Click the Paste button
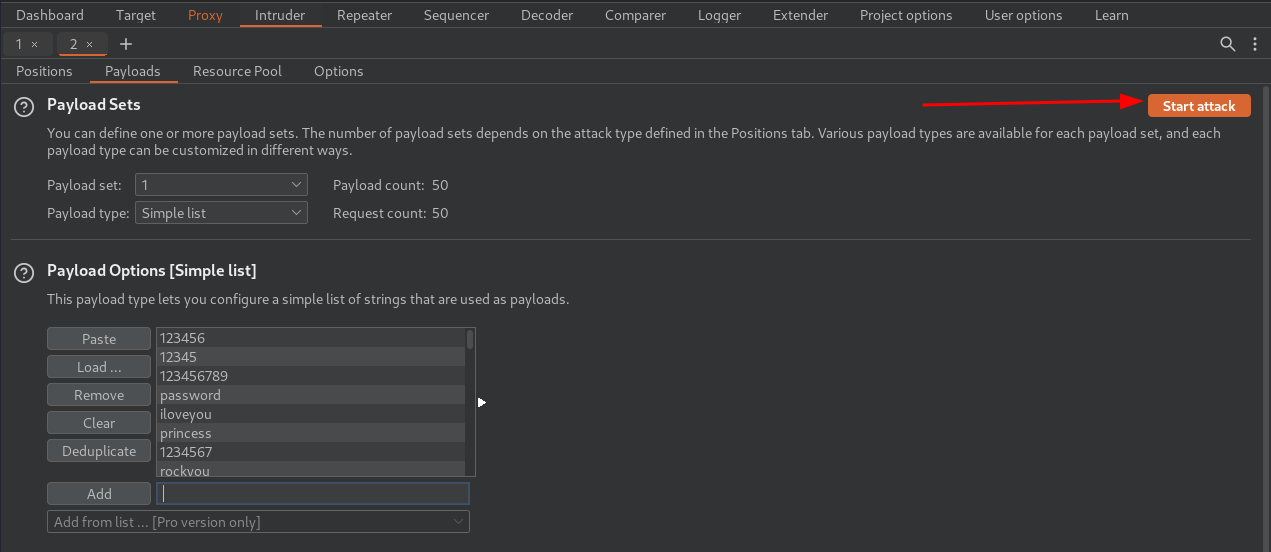Viewport: 1271px width, 552px height. click(99, 339)
